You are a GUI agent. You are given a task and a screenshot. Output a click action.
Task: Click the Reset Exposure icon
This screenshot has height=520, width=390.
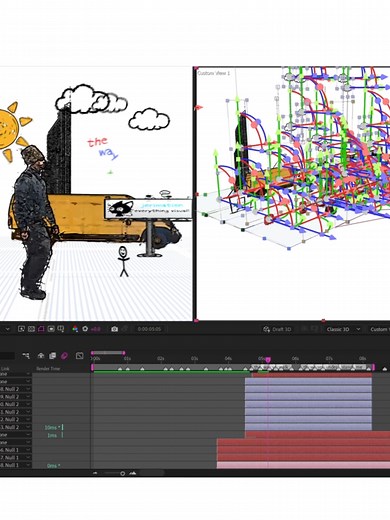pos(85,329)
